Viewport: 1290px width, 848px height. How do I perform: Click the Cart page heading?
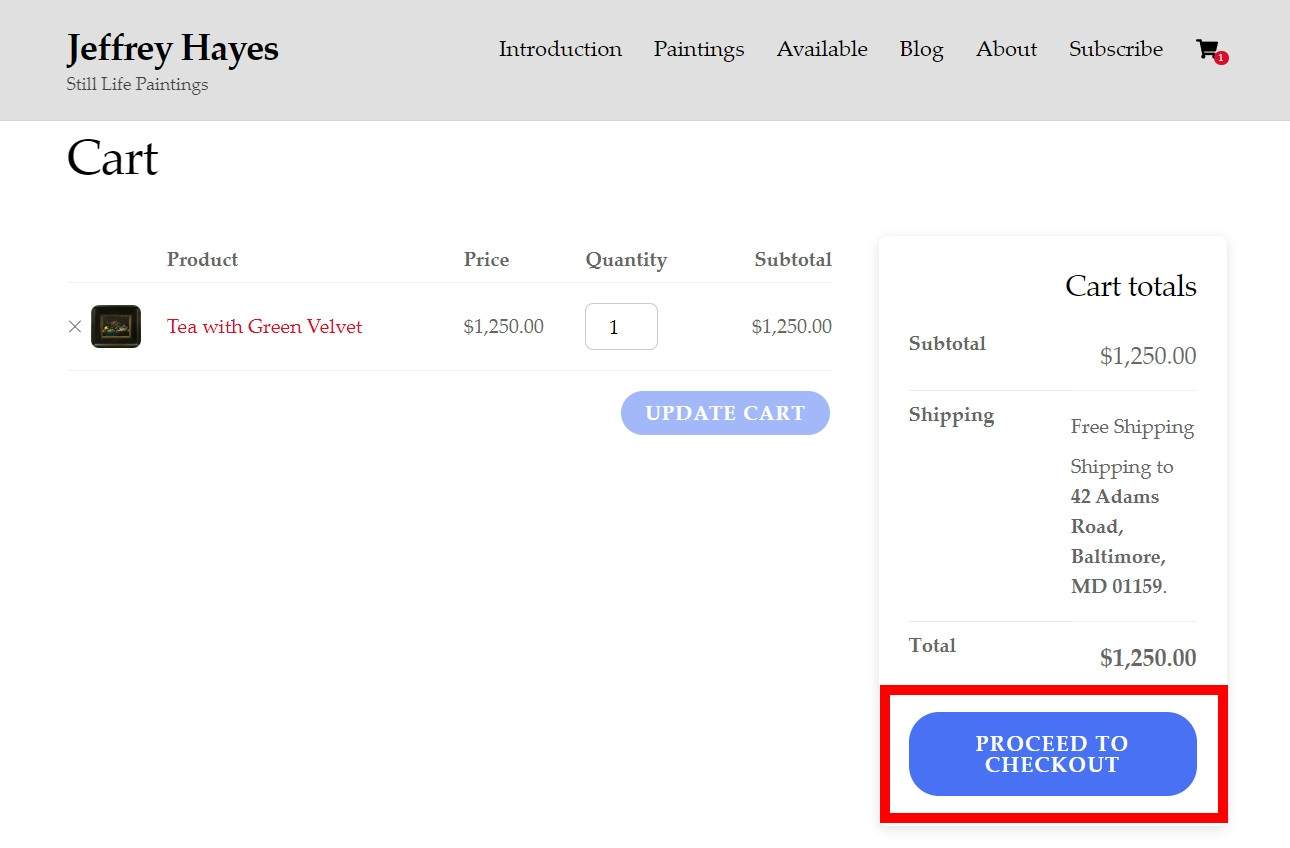click(x=112, y=158)
